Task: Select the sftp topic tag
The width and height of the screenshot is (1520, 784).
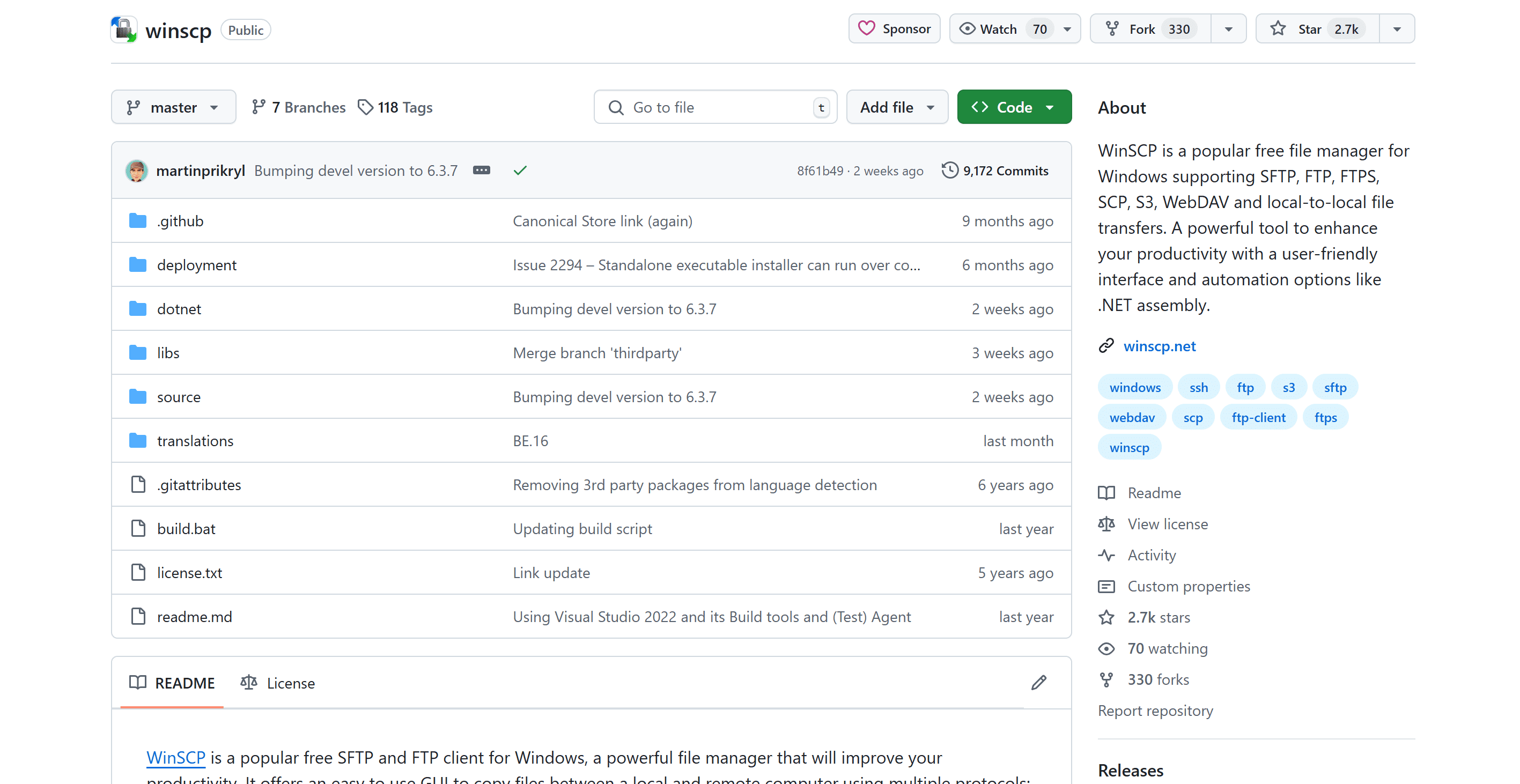Action: (1335, 387)
